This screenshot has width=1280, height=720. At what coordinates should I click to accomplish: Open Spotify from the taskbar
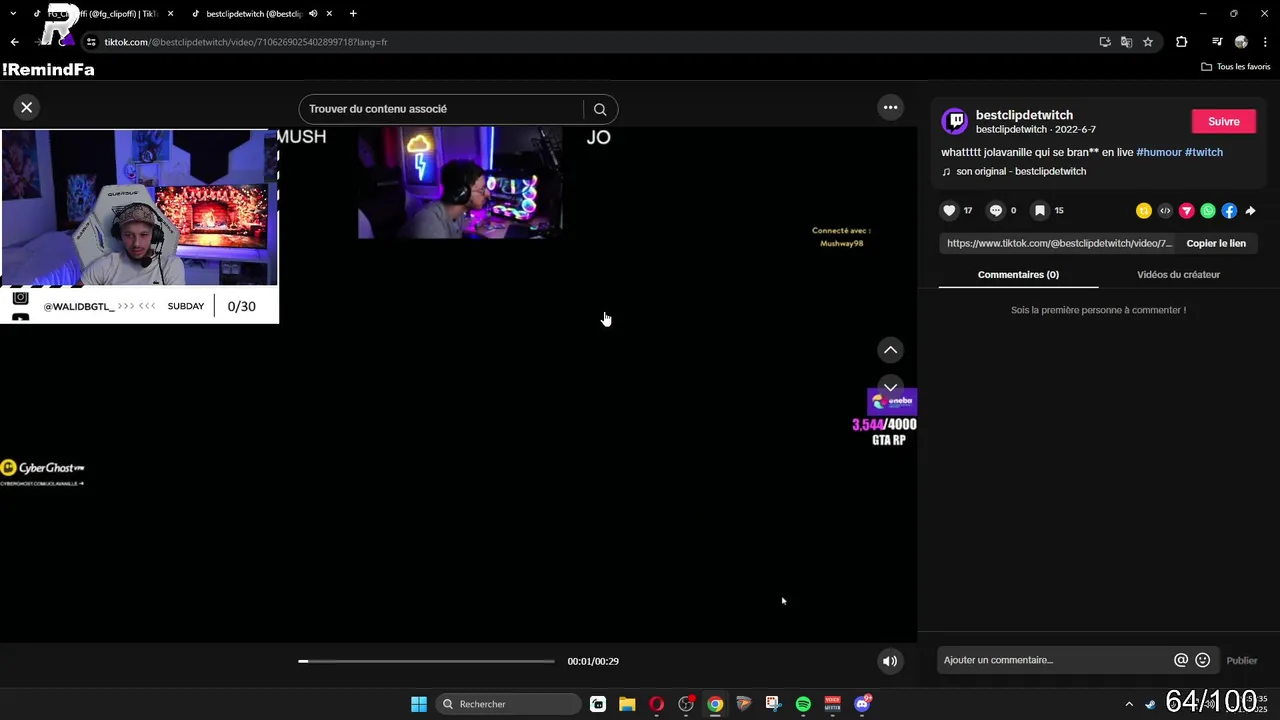pos(803,704)
